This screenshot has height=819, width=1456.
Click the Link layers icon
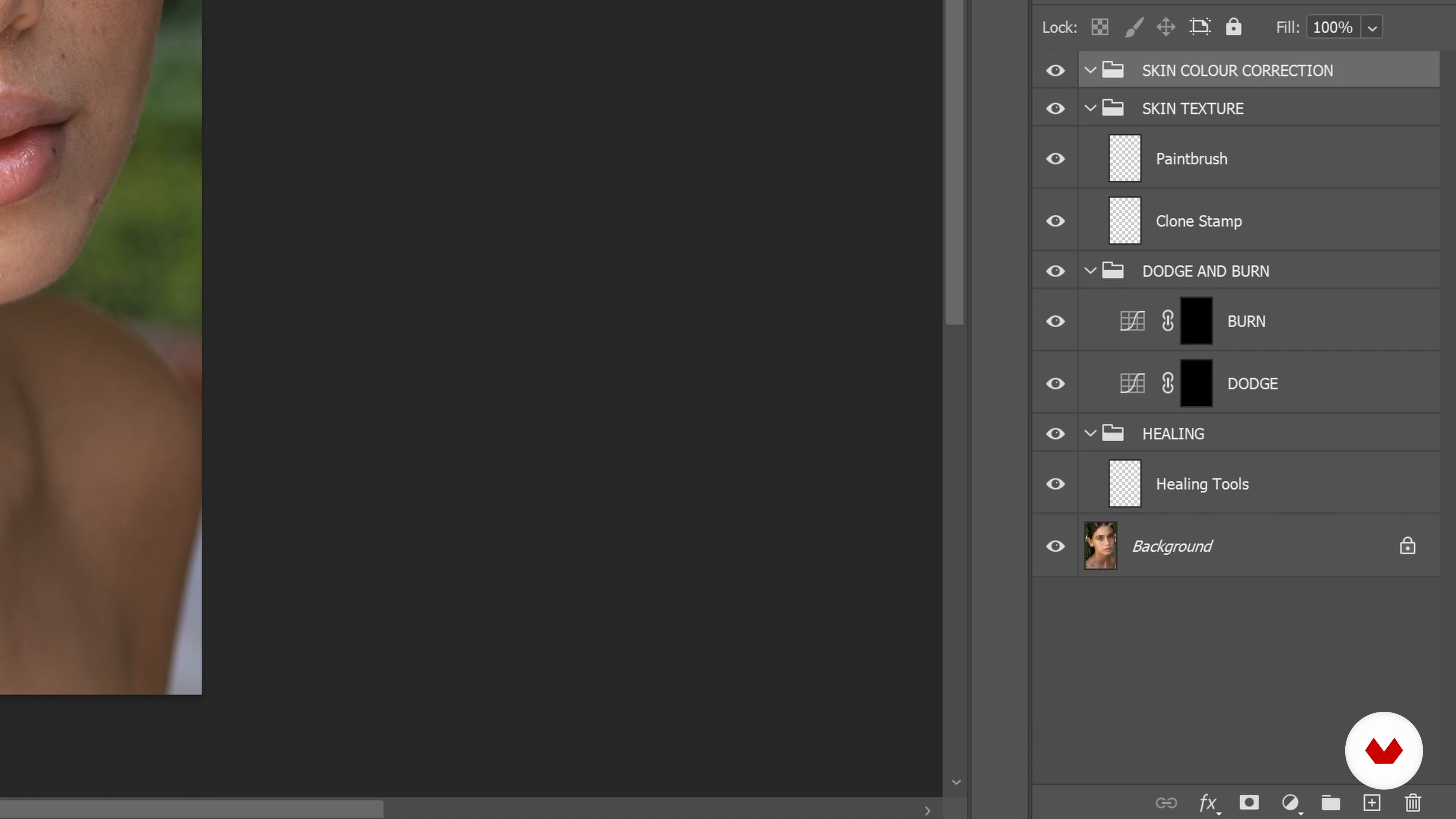(1166, 803)
